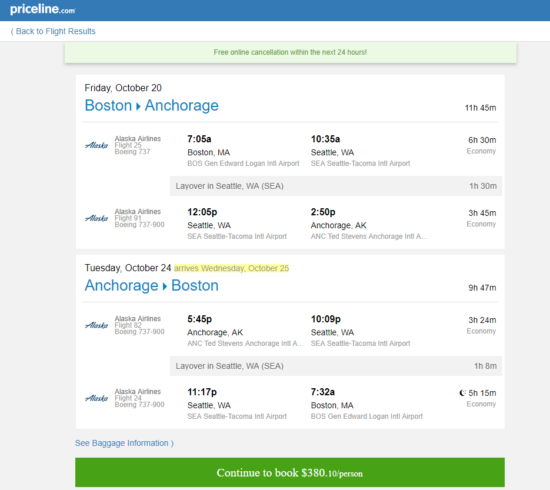Click 'BOS Gen Edward Logan Intl Airport' departure text

pyautogui.click(x=243, y=163)
